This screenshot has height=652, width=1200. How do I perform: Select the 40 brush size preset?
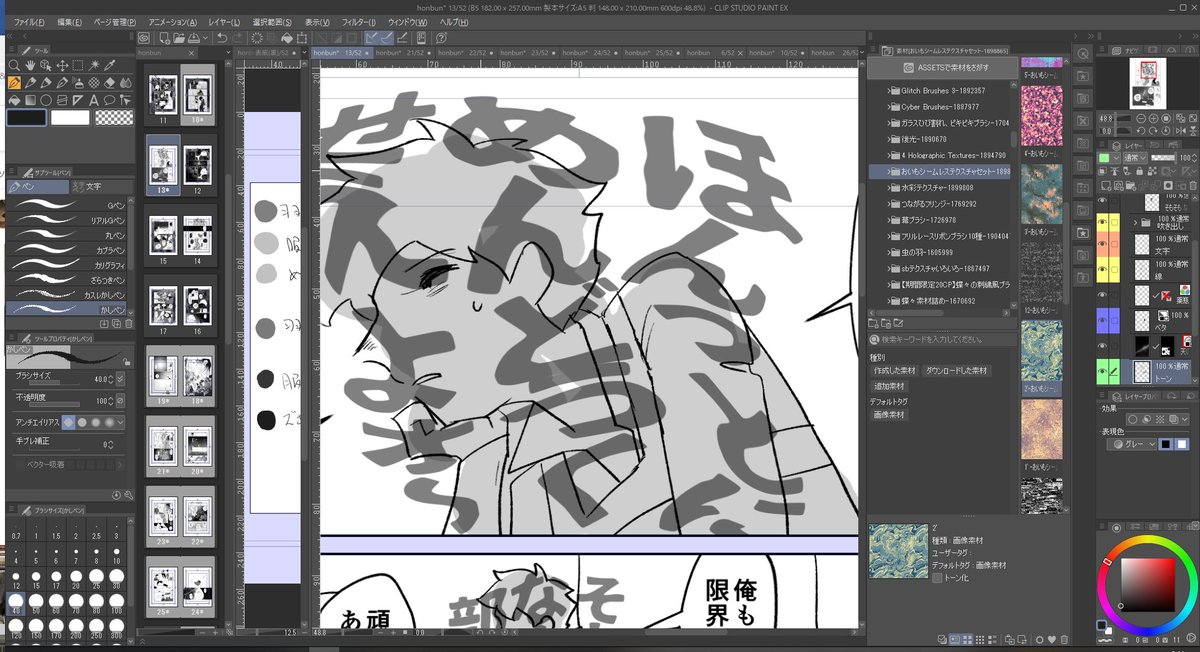pyautogui.click(x=16, y=601)
